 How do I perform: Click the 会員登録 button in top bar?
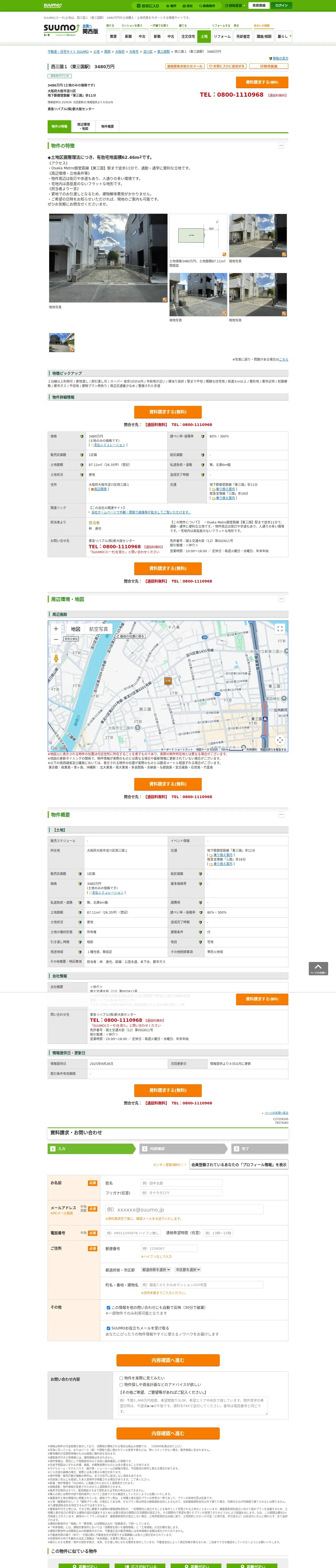click(x=259, y=5)
